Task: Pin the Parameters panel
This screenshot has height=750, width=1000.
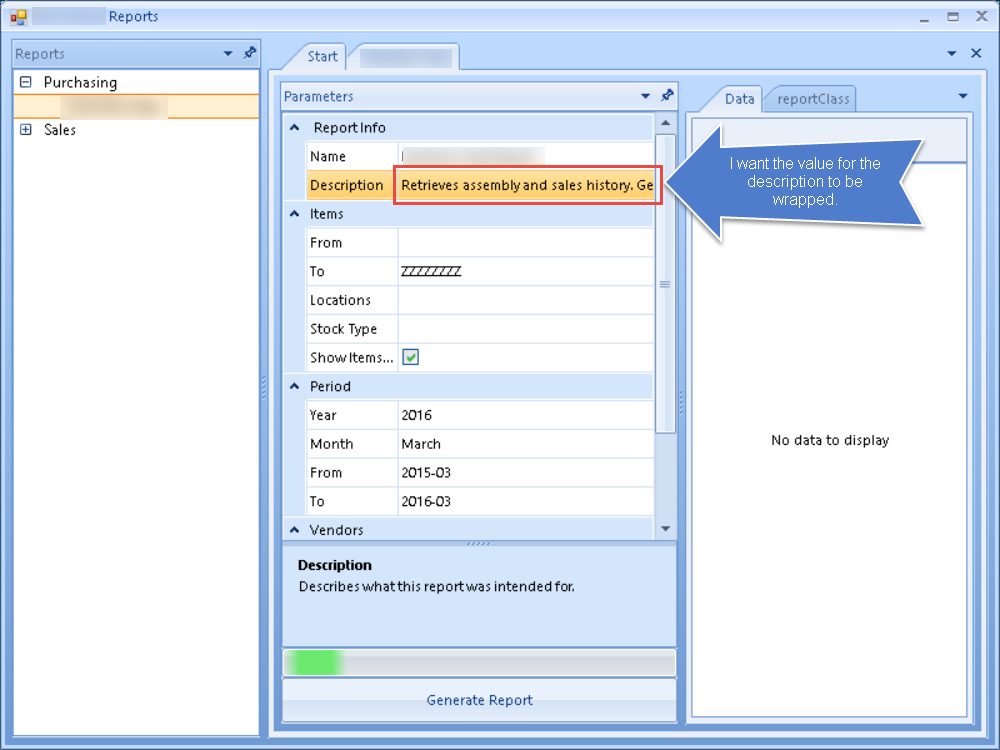Action: click(x=667, y=96)
